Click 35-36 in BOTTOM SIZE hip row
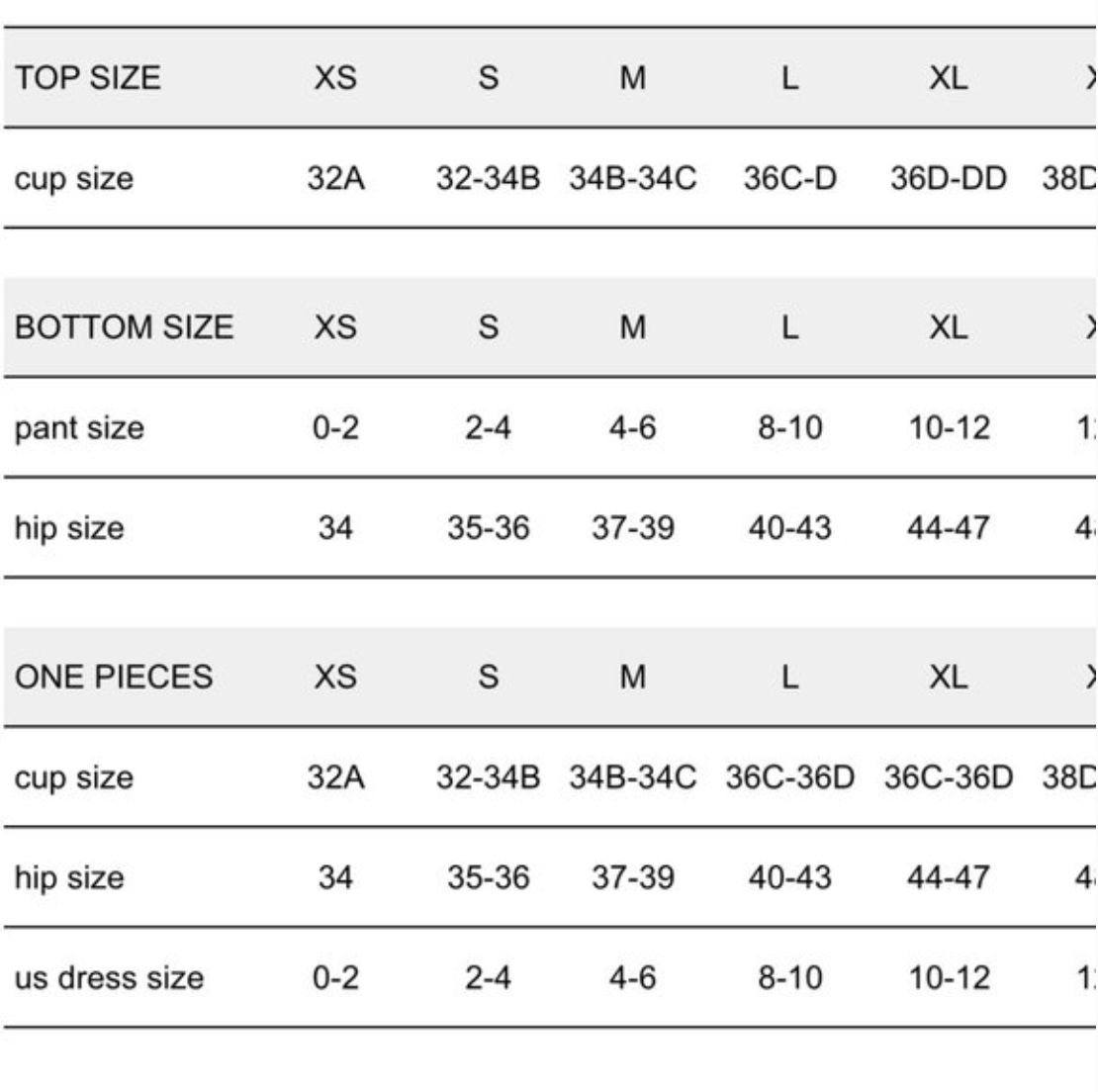The height and width of the screenshot is (1092, 1098). pos(488,528)
